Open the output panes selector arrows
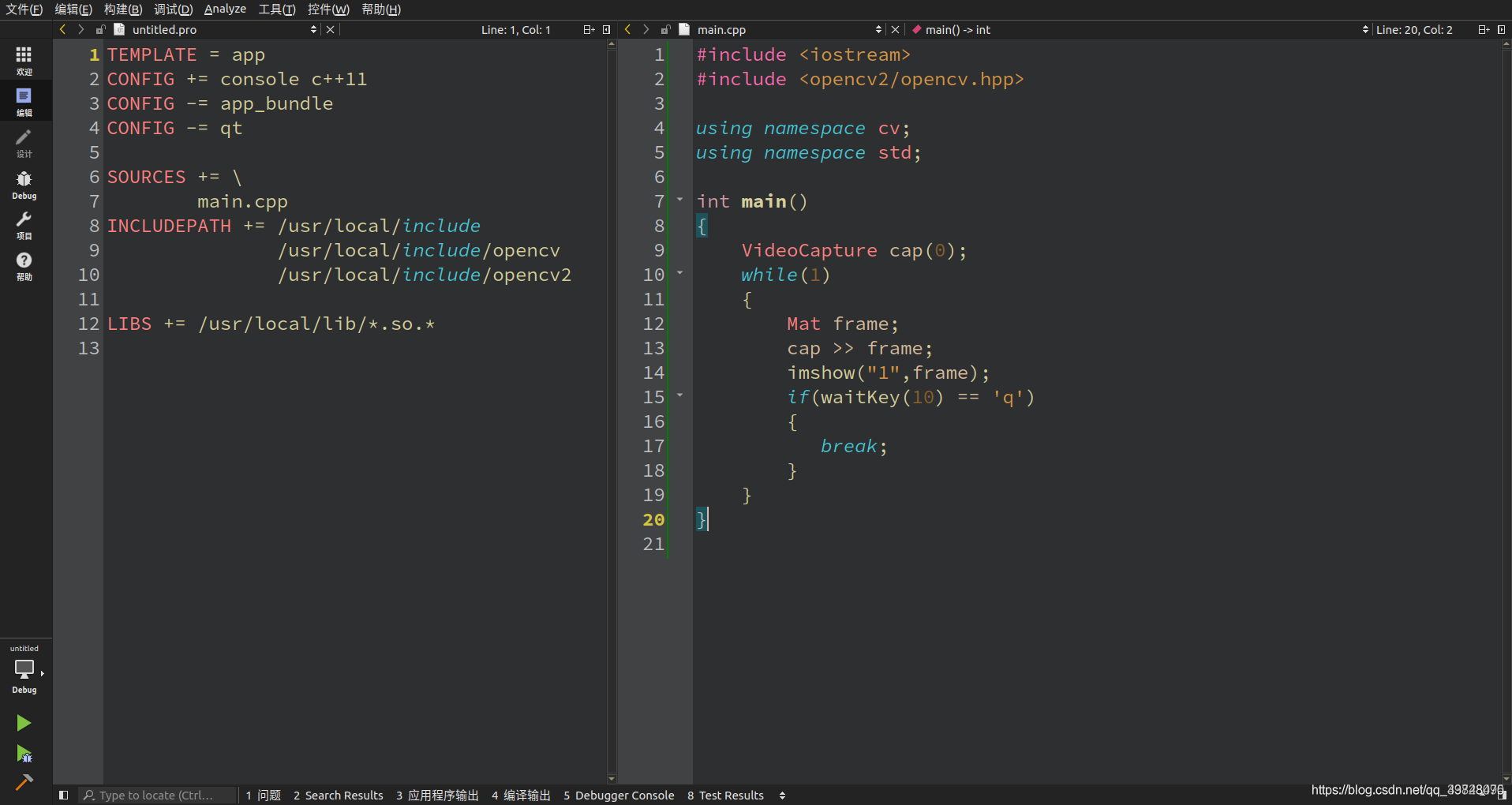Viewport: 1512px width, 805px height. [x=782, y=796]
